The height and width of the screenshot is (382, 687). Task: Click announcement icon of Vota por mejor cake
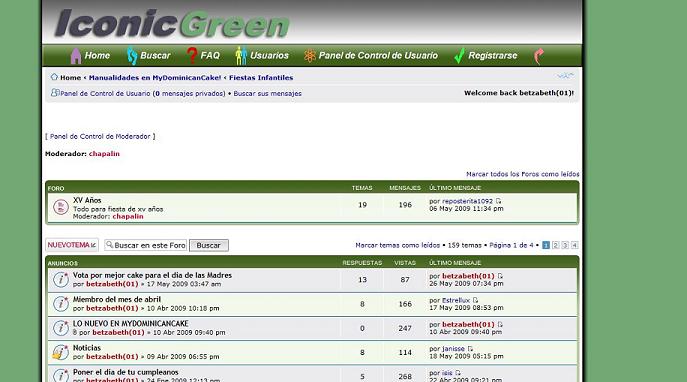point(60,279)
